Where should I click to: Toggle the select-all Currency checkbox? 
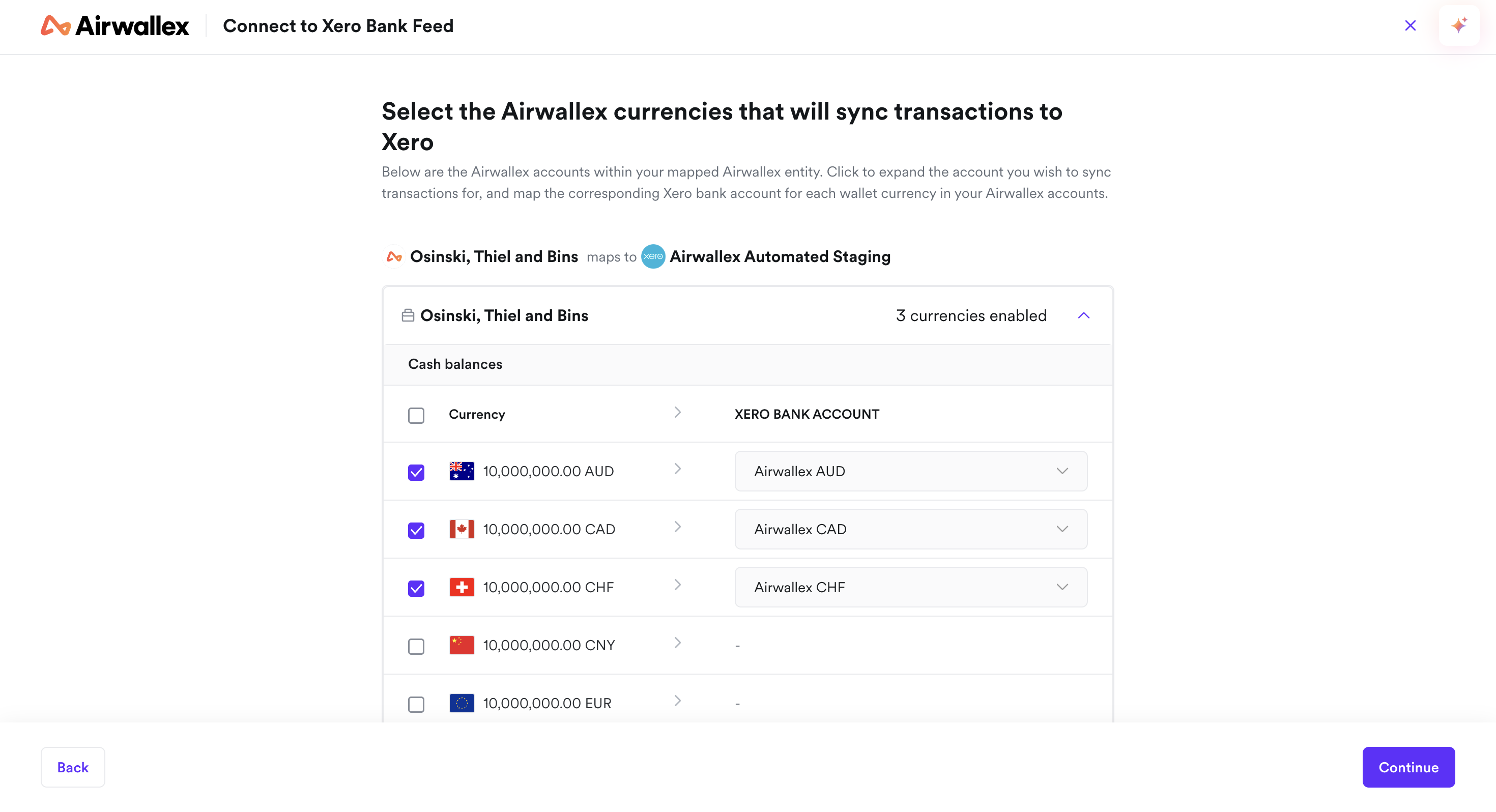[416, 415]
